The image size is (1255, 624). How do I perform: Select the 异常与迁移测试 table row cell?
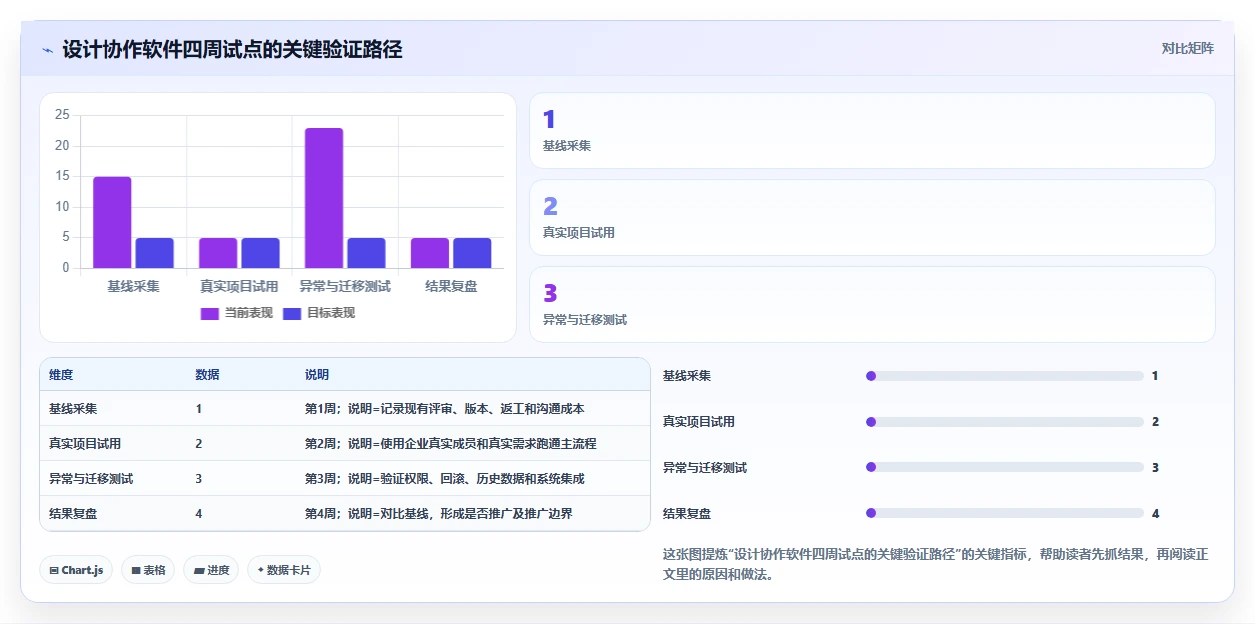[91, 479]
